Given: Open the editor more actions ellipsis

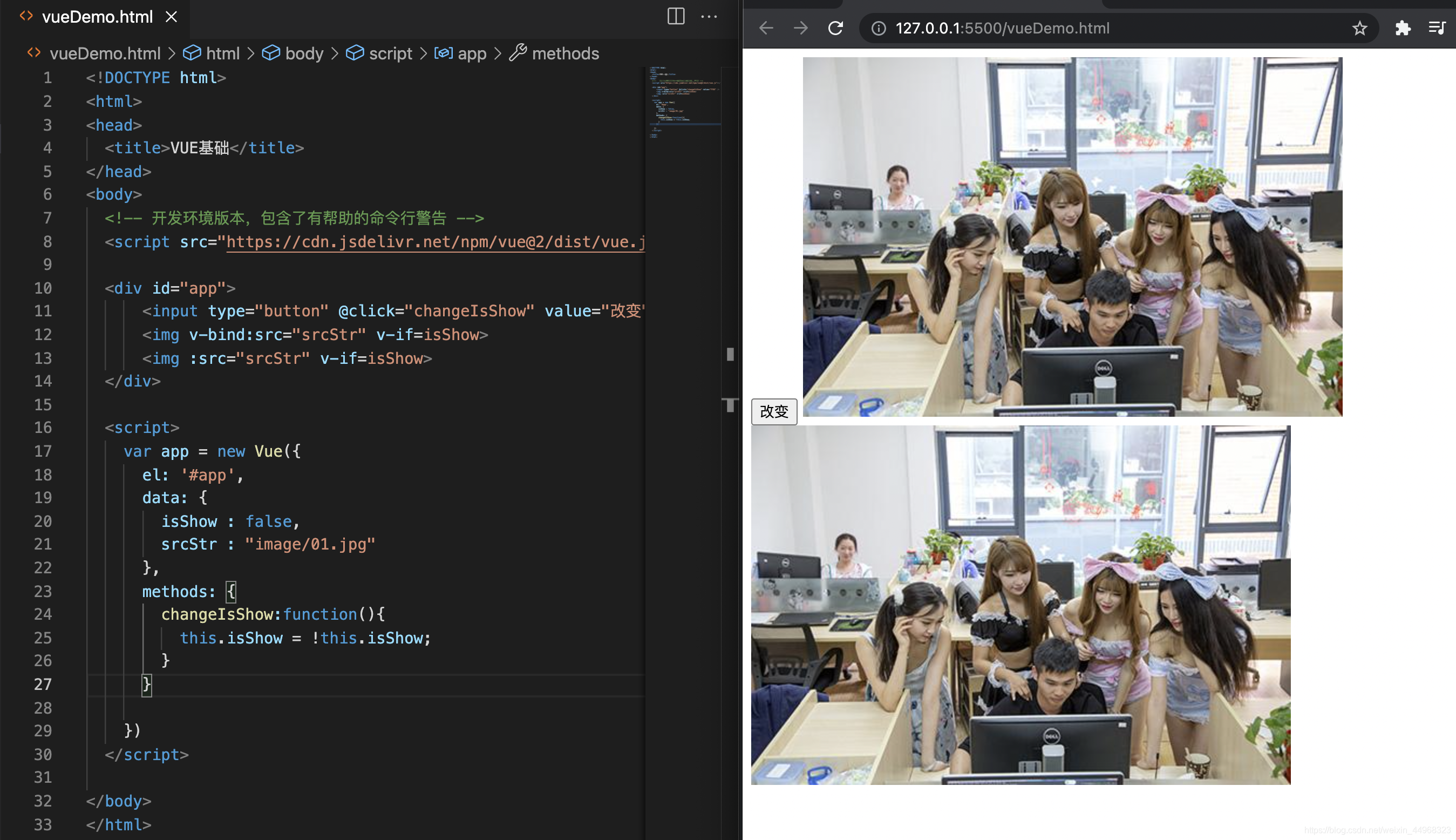Looking at the screenshot, I should 709,16.
